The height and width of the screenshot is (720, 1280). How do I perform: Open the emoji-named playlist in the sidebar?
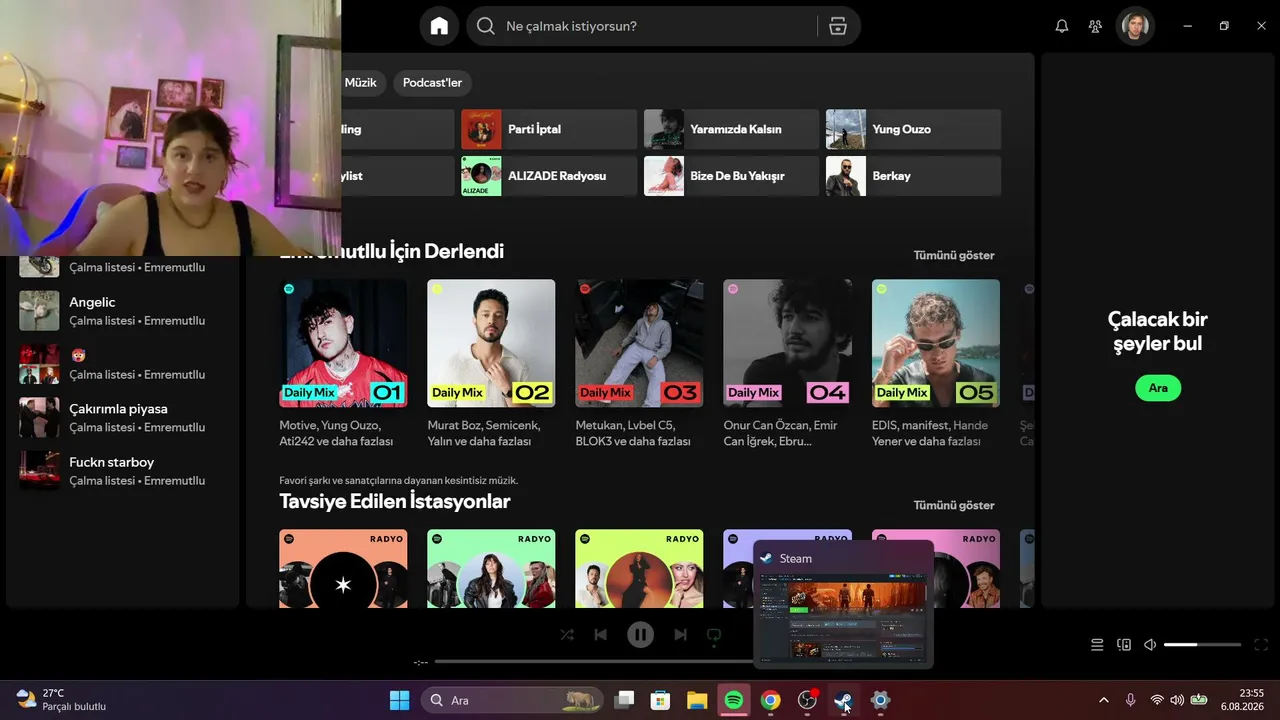pyautogui.click(x=122, y=364)
